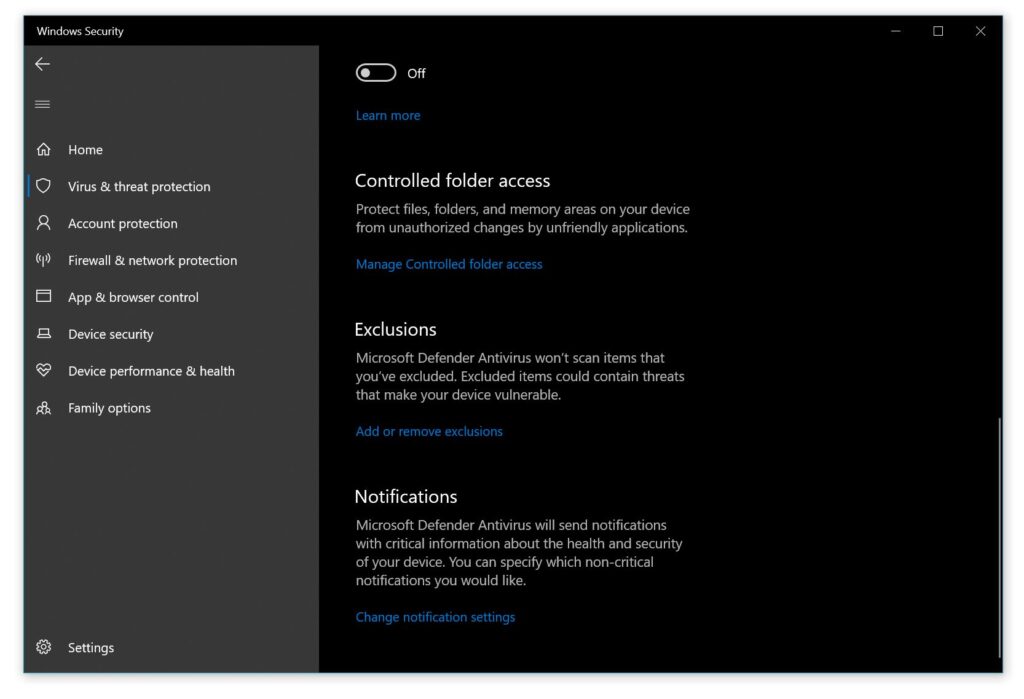Maximize the Windows Security window

coord(938,31)
